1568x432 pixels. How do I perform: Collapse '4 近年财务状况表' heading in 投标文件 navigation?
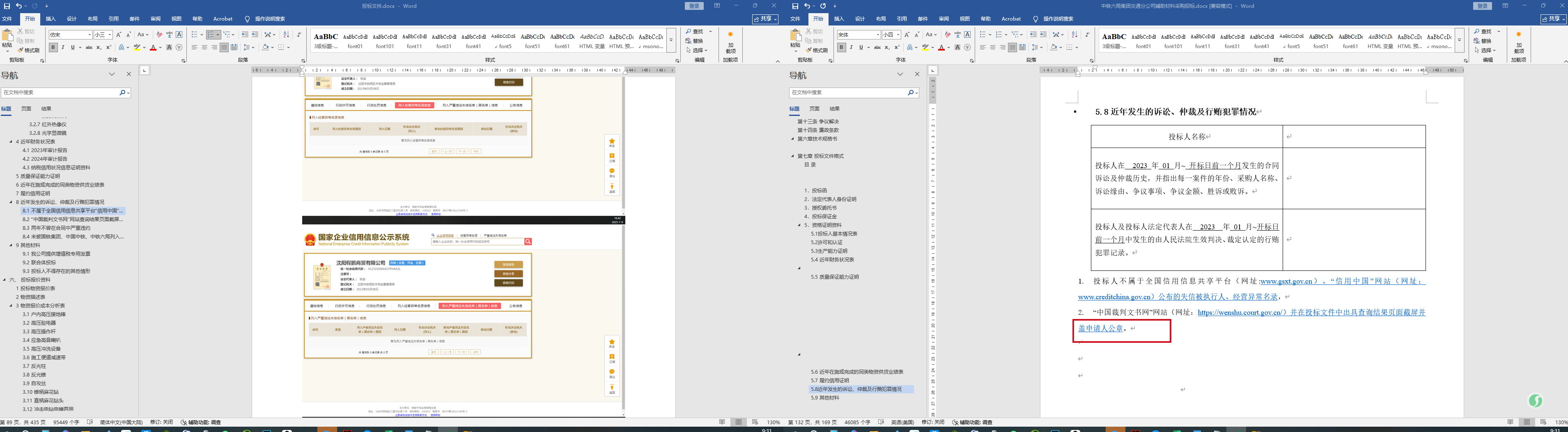(10, 141)
